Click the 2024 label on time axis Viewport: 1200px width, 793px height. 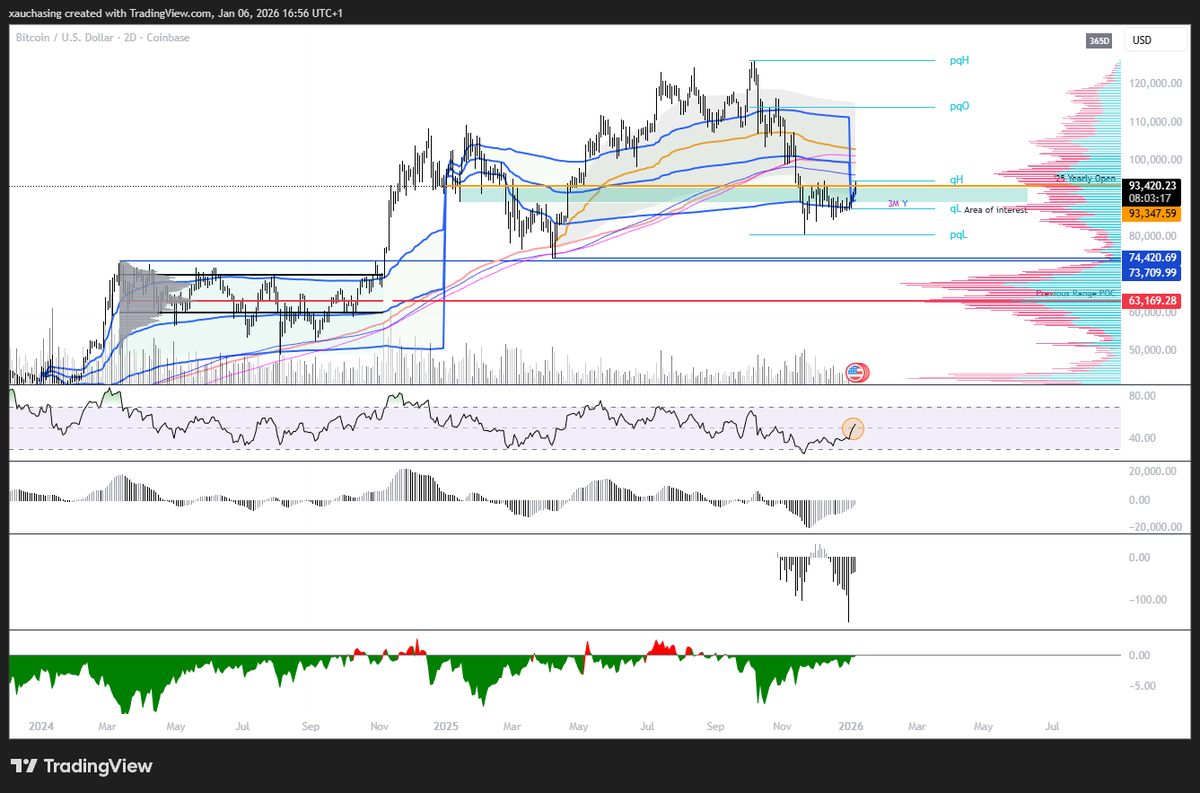click(x=42, y=725)
